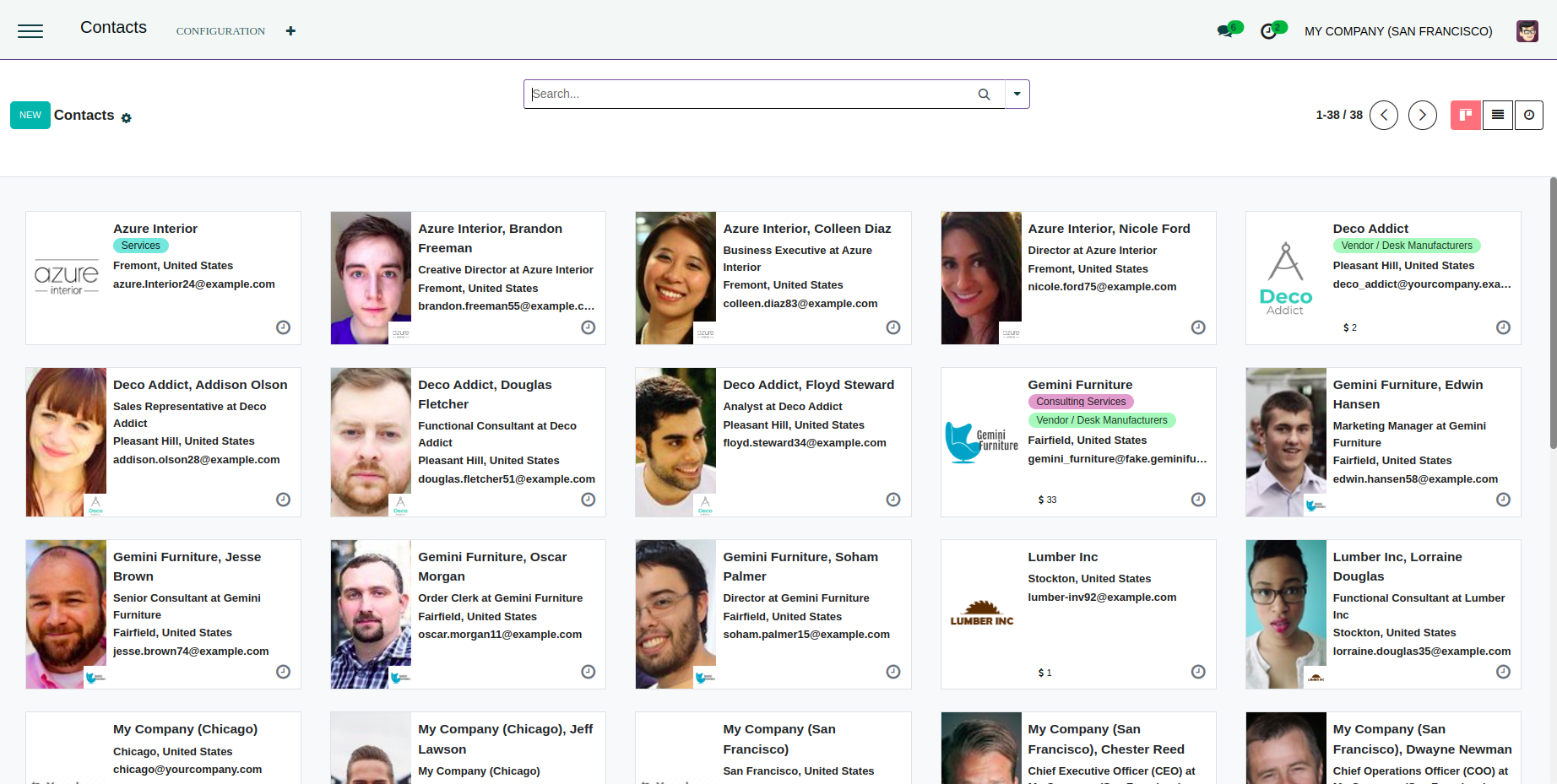Click activity clock on Lorraine Douglas card
The image size is (1557, 784).
click(x=1503, y=672)
